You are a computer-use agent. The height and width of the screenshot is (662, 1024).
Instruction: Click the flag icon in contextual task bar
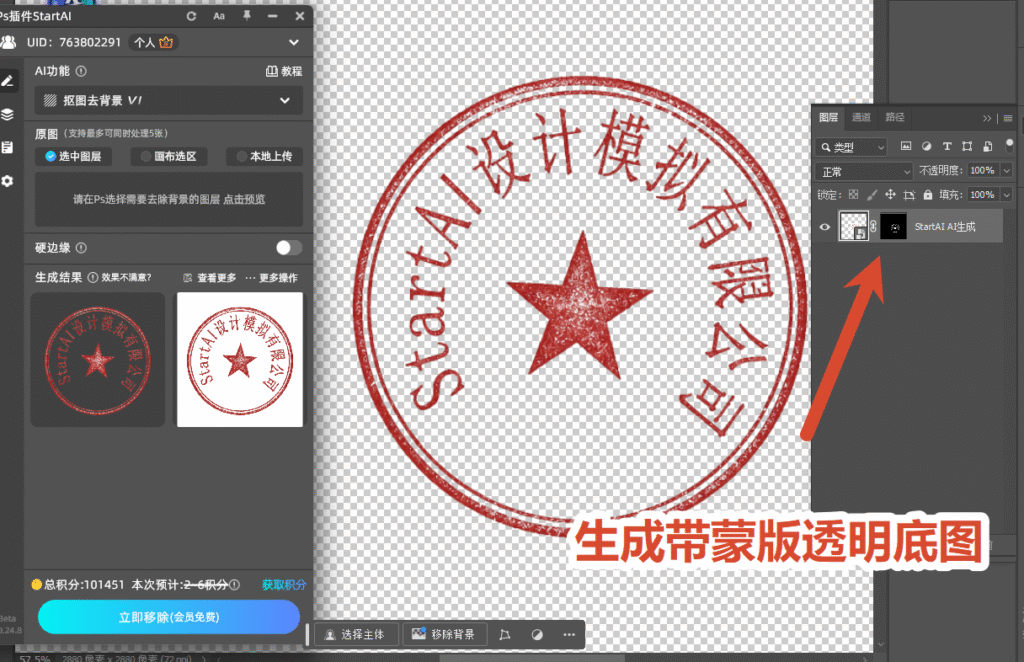(x=505, y=635)
